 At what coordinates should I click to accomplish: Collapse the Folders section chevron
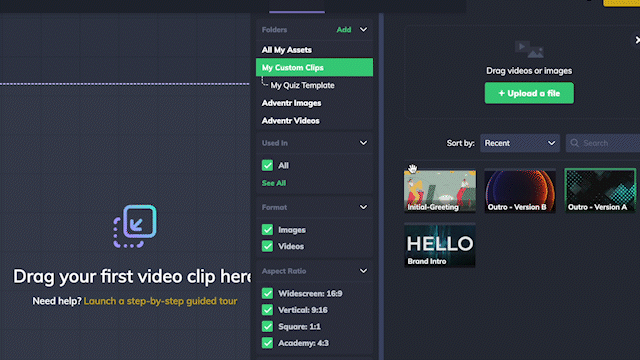[x=363, y=29]
